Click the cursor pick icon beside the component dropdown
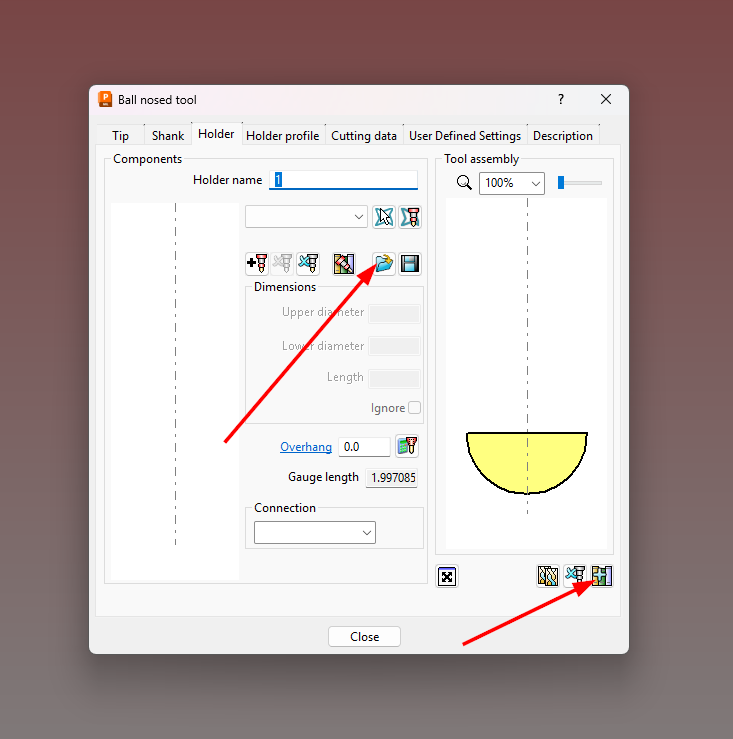733x739 pixels. pyautogui.click(x=384, y=217)
